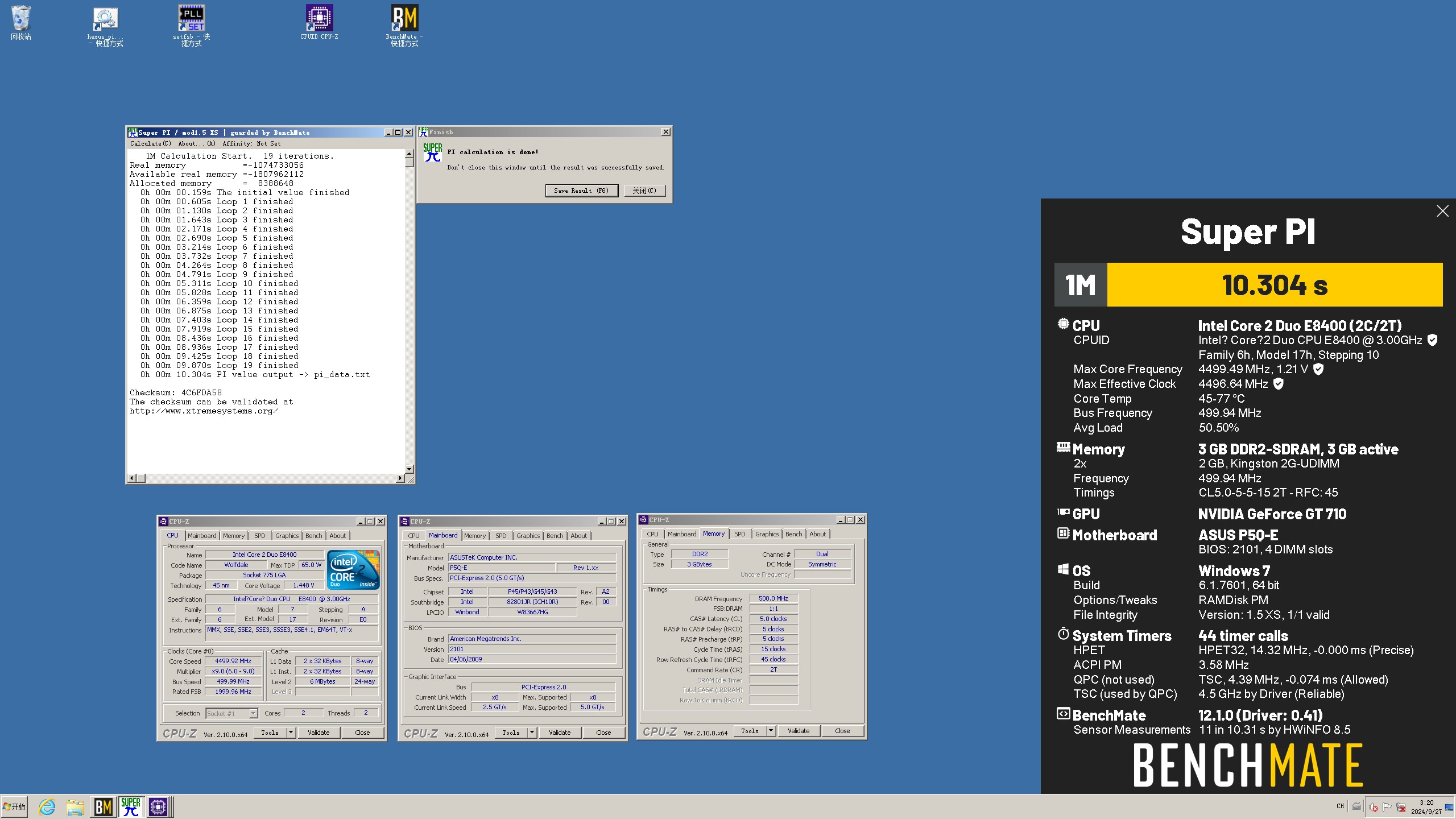Click the Super PI title bar icon
This screenshot has height=819, width=1456.
point(133,132)
